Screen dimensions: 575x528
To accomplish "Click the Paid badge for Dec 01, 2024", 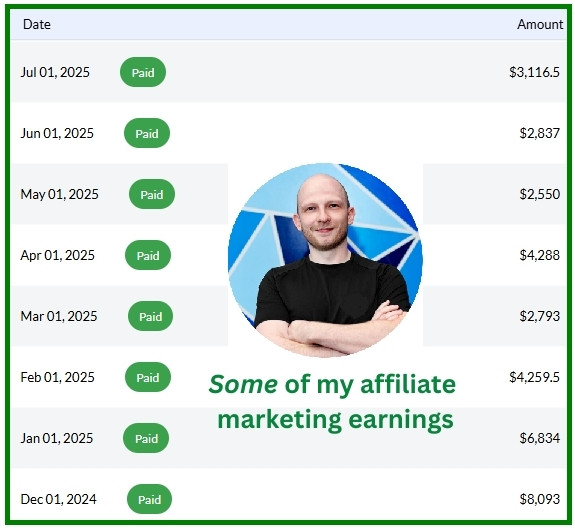I will pyautogui.click(x=149, y=499).
